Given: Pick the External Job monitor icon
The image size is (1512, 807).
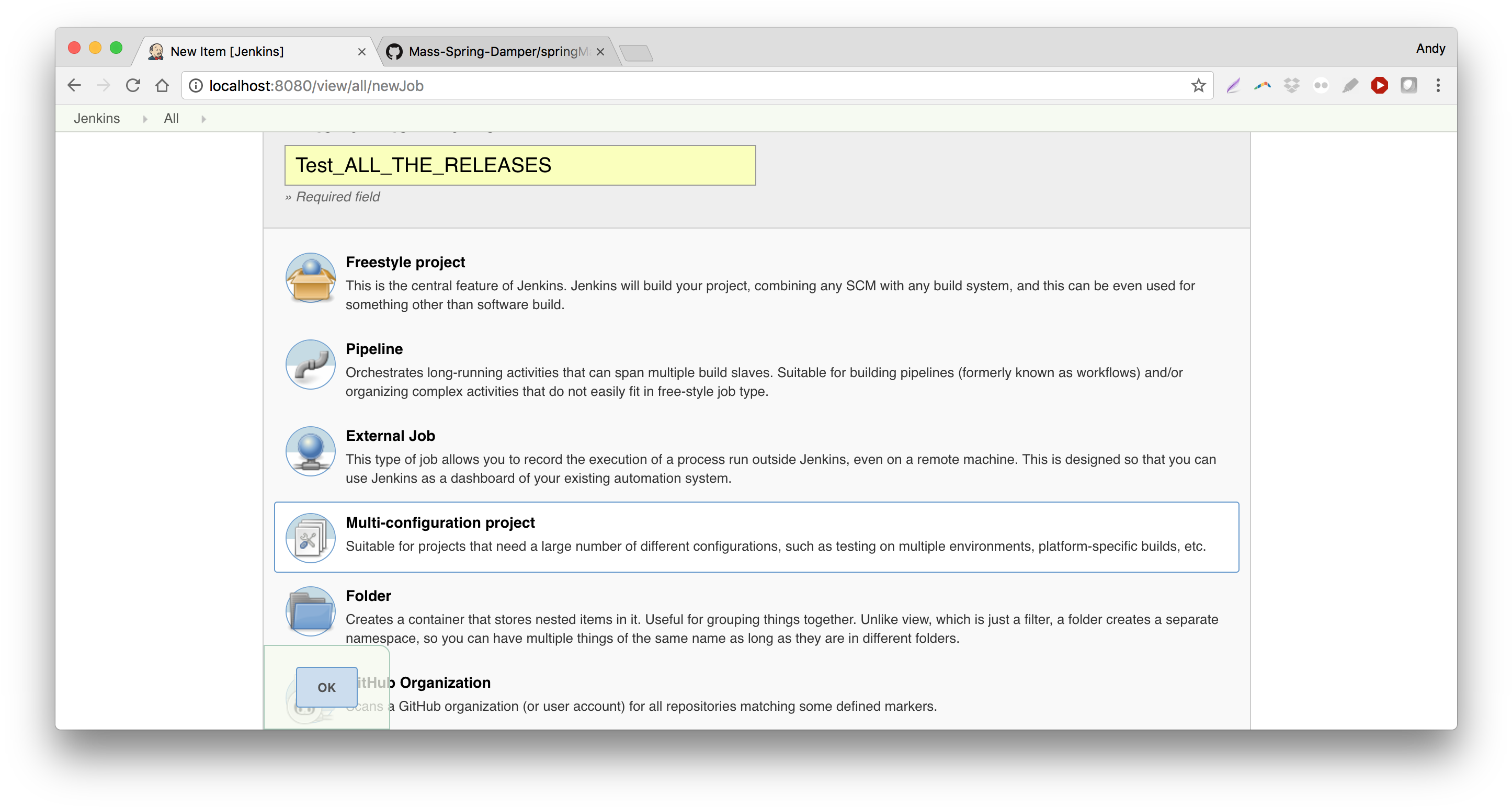Looking at the screenshot, I should [311, 451].
